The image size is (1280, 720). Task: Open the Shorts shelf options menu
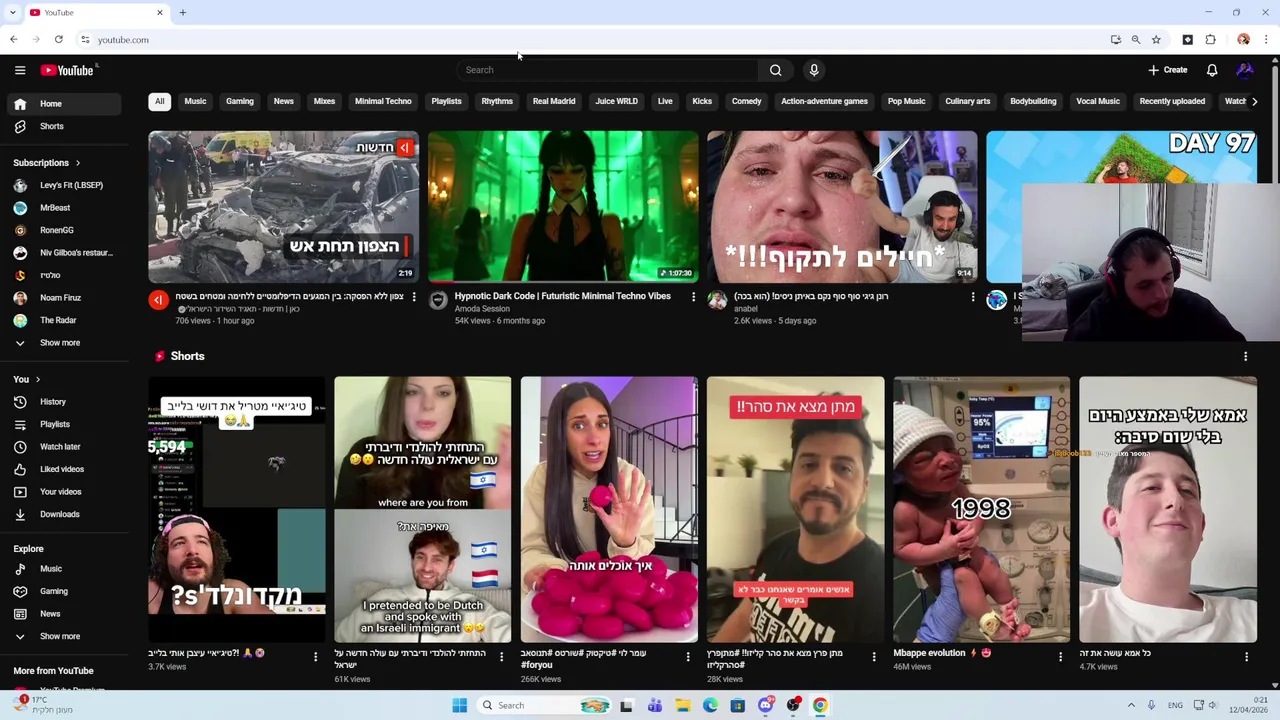[x=1246, y=356]
